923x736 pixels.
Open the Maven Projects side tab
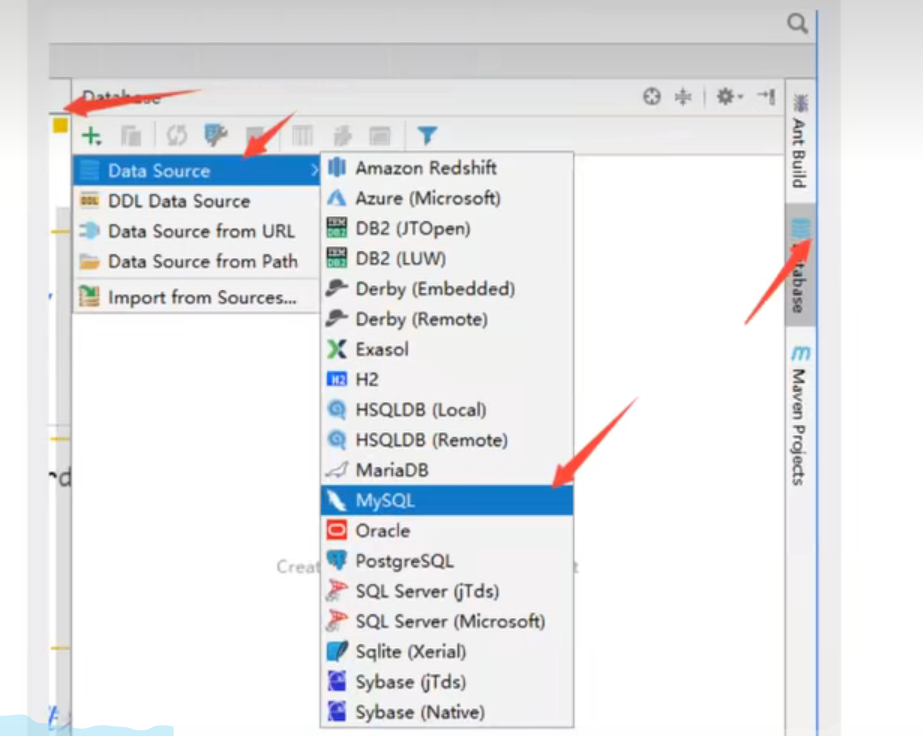pyautogui.click(x=799, y=415)
